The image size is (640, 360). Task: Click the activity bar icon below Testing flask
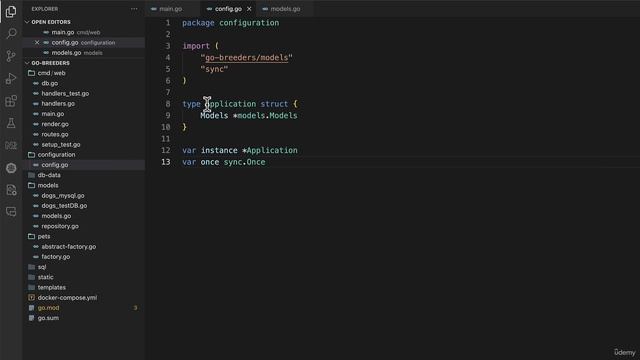click(11, 145)
